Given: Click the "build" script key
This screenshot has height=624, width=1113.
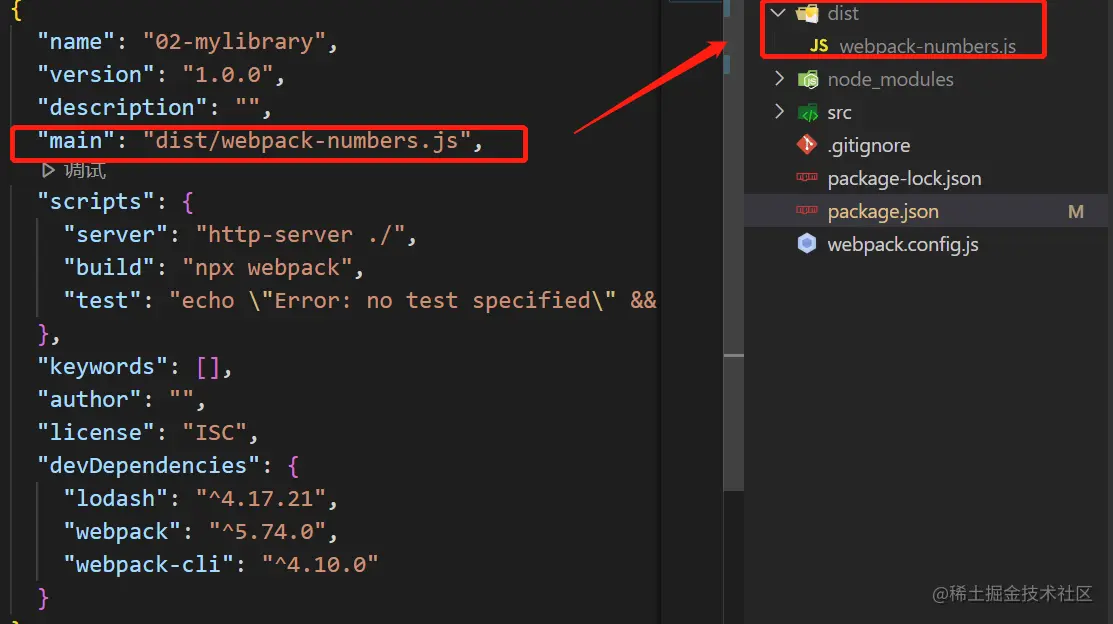Looking at the screenshot, I should coord(109,267).
